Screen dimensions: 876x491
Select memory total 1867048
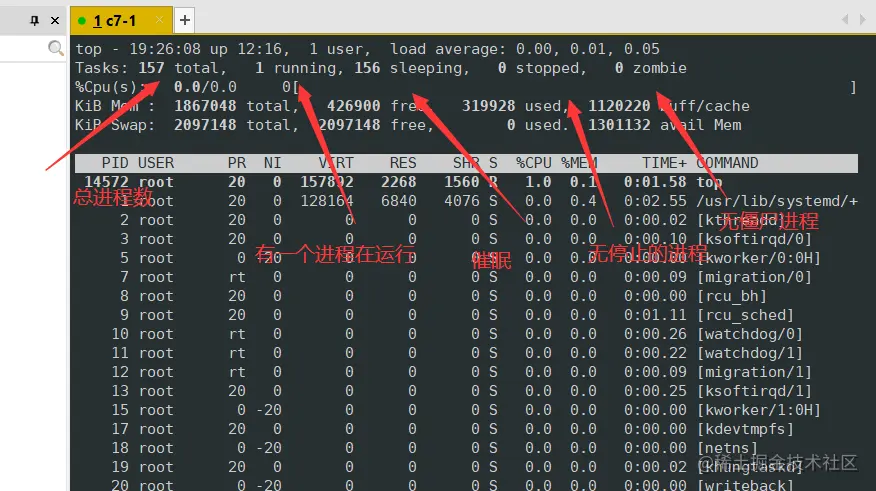click(205, 106)
